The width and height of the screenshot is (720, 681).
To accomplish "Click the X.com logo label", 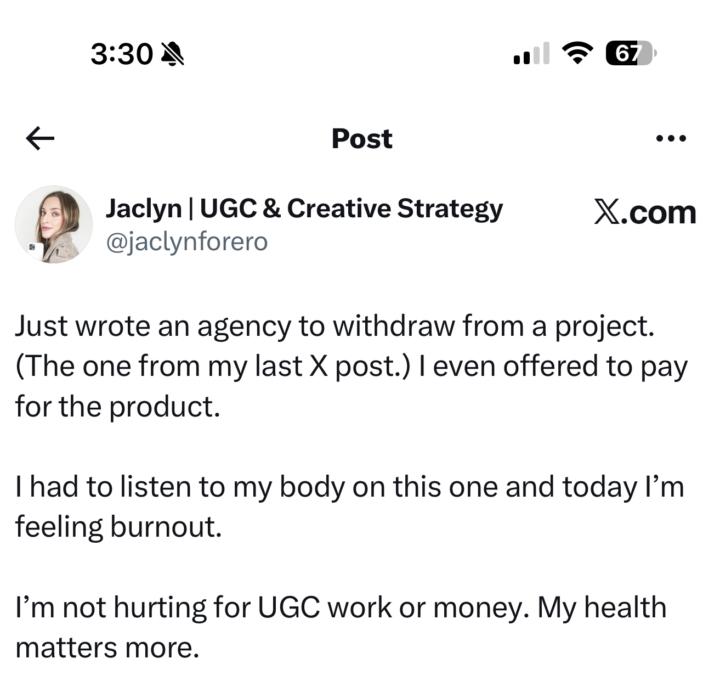I will pyautogui.click(x=644, y=211).
